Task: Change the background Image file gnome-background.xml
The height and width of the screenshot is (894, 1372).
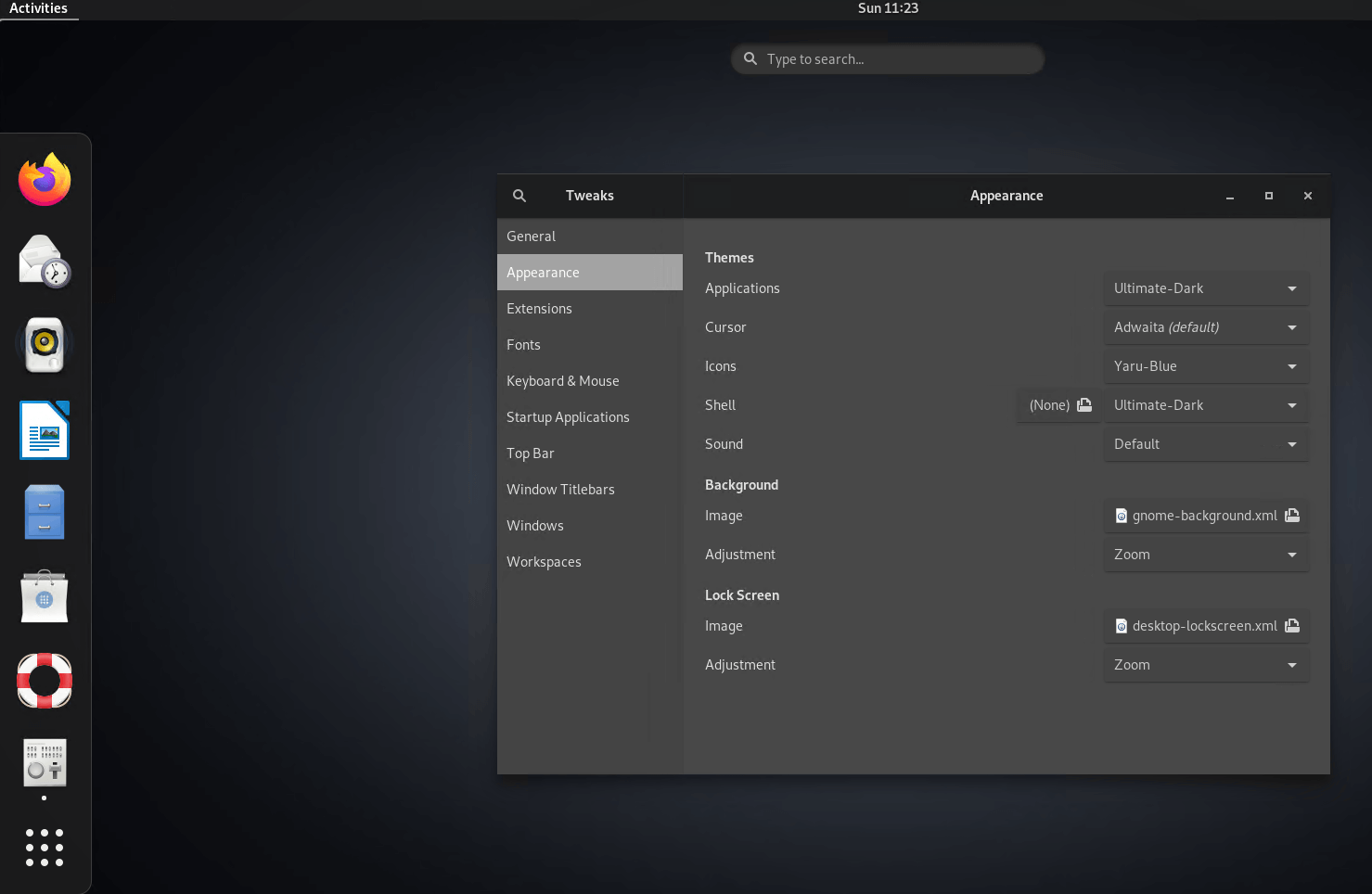Action: pos(1206,515)
